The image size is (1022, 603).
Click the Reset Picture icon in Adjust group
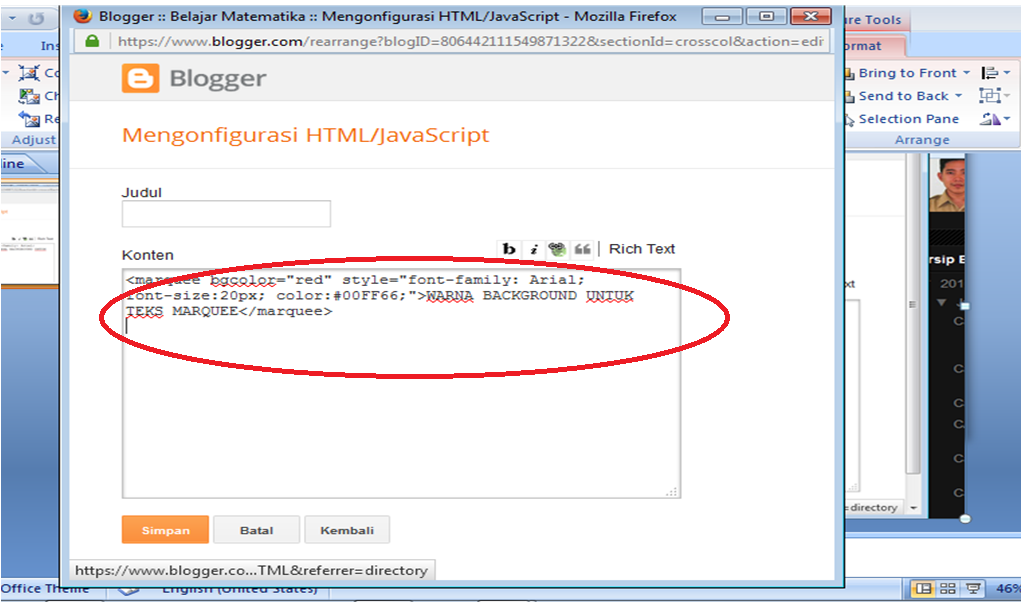(x=29, y=119)
